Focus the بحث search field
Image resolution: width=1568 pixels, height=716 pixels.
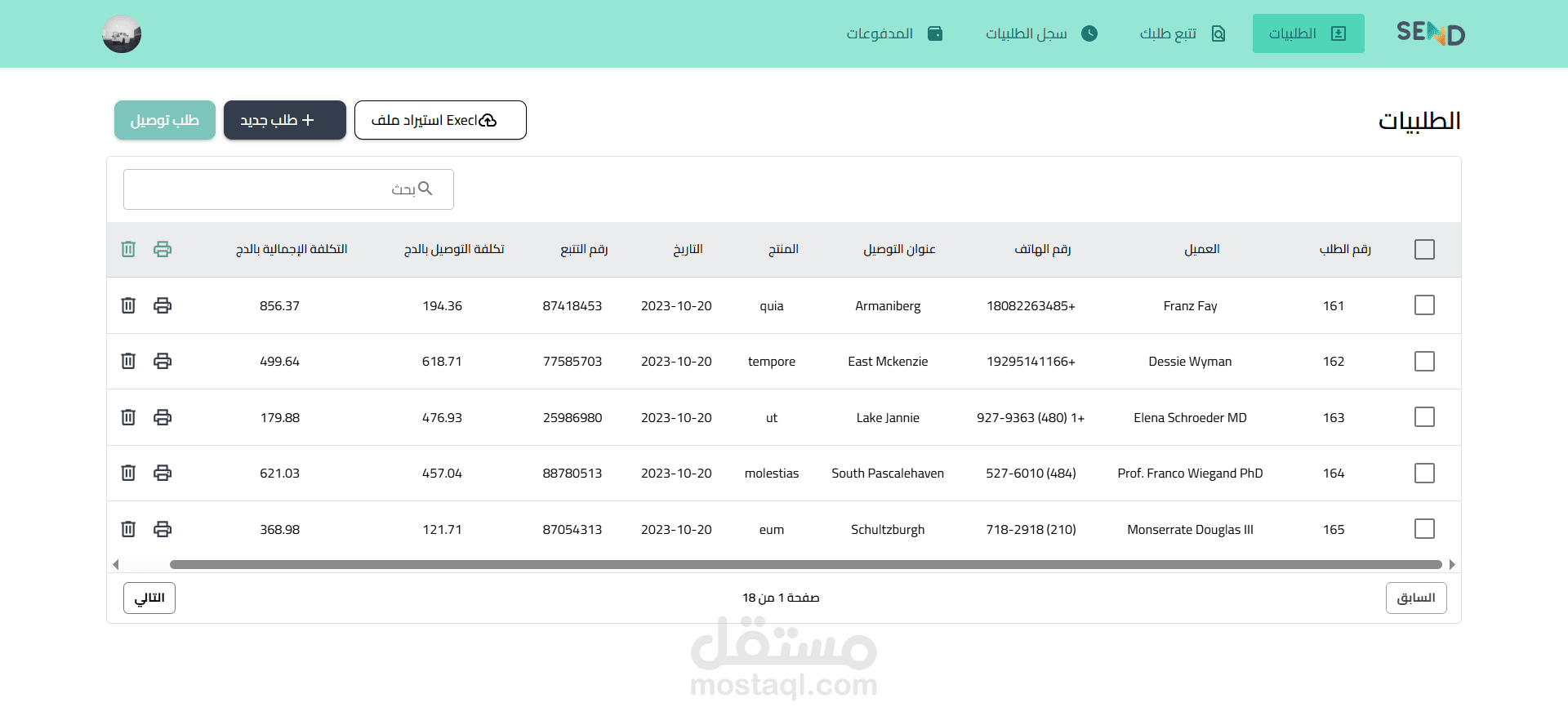pos(288,189)
